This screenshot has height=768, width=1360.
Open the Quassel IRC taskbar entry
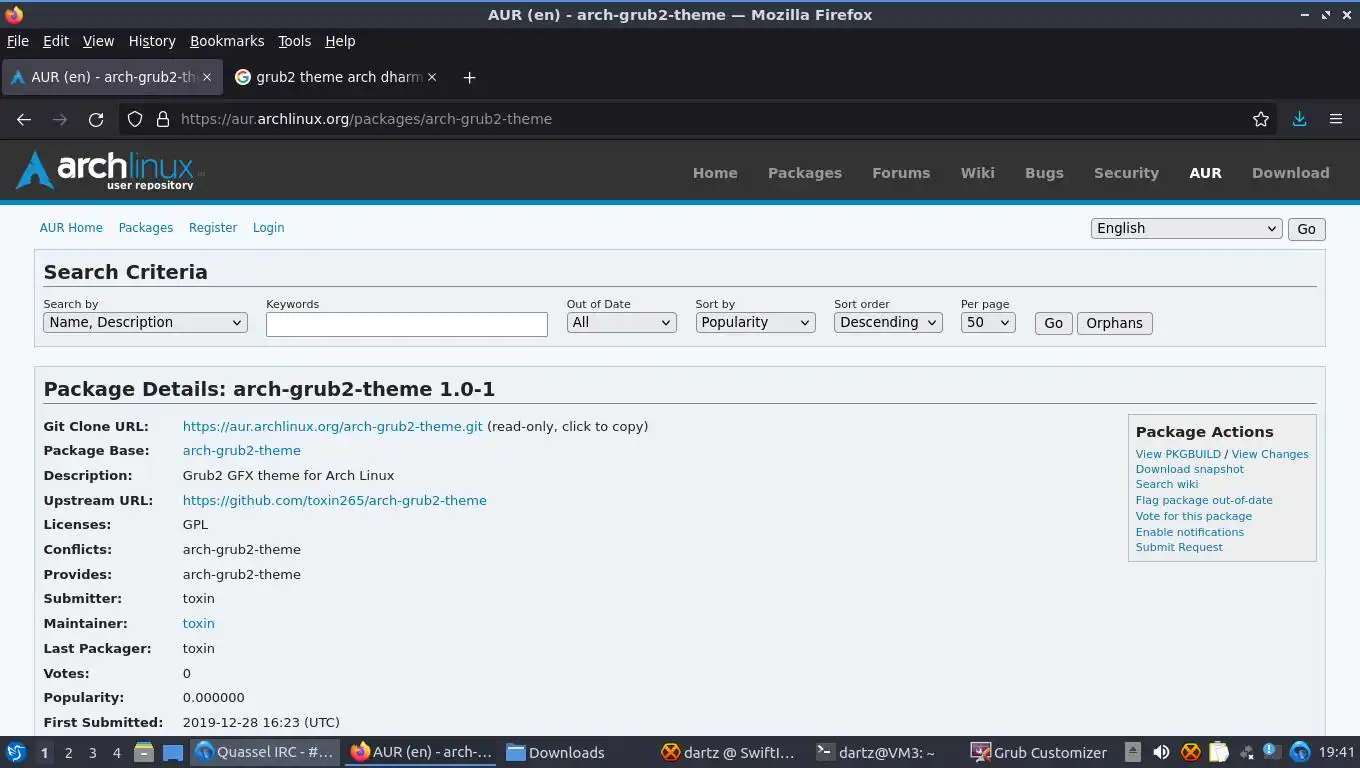[264, 752]
